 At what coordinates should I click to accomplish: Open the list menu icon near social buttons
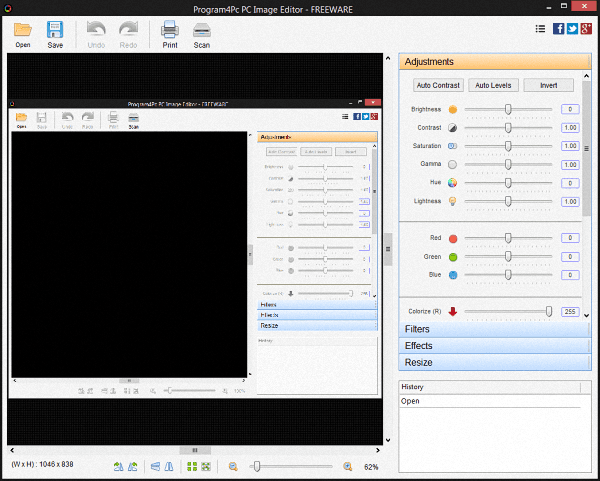[540, 29]
